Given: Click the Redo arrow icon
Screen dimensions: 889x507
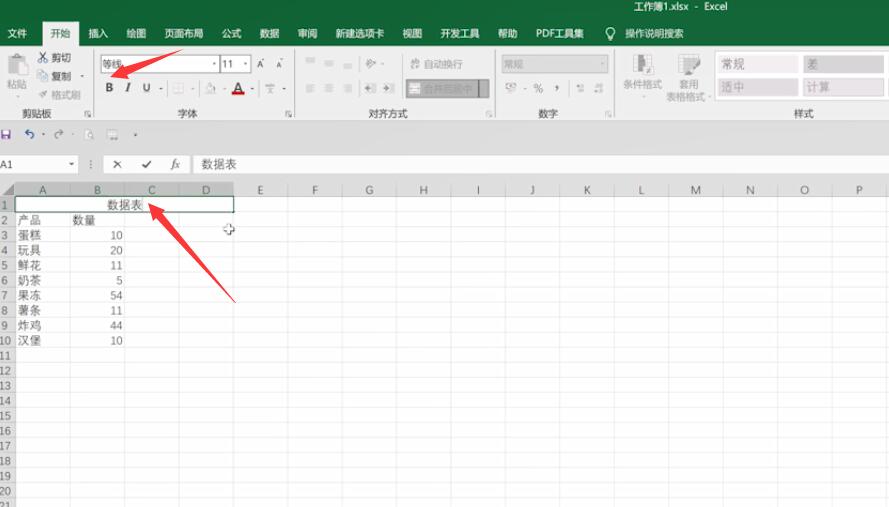Looking at the screenshot, I should [x=58, y=134].
